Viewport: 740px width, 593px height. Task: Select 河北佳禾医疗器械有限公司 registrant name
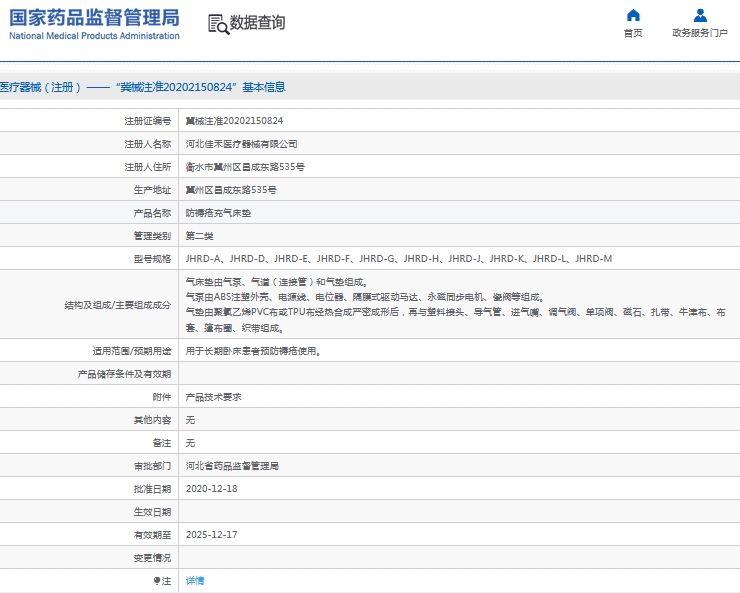(241, 144)
